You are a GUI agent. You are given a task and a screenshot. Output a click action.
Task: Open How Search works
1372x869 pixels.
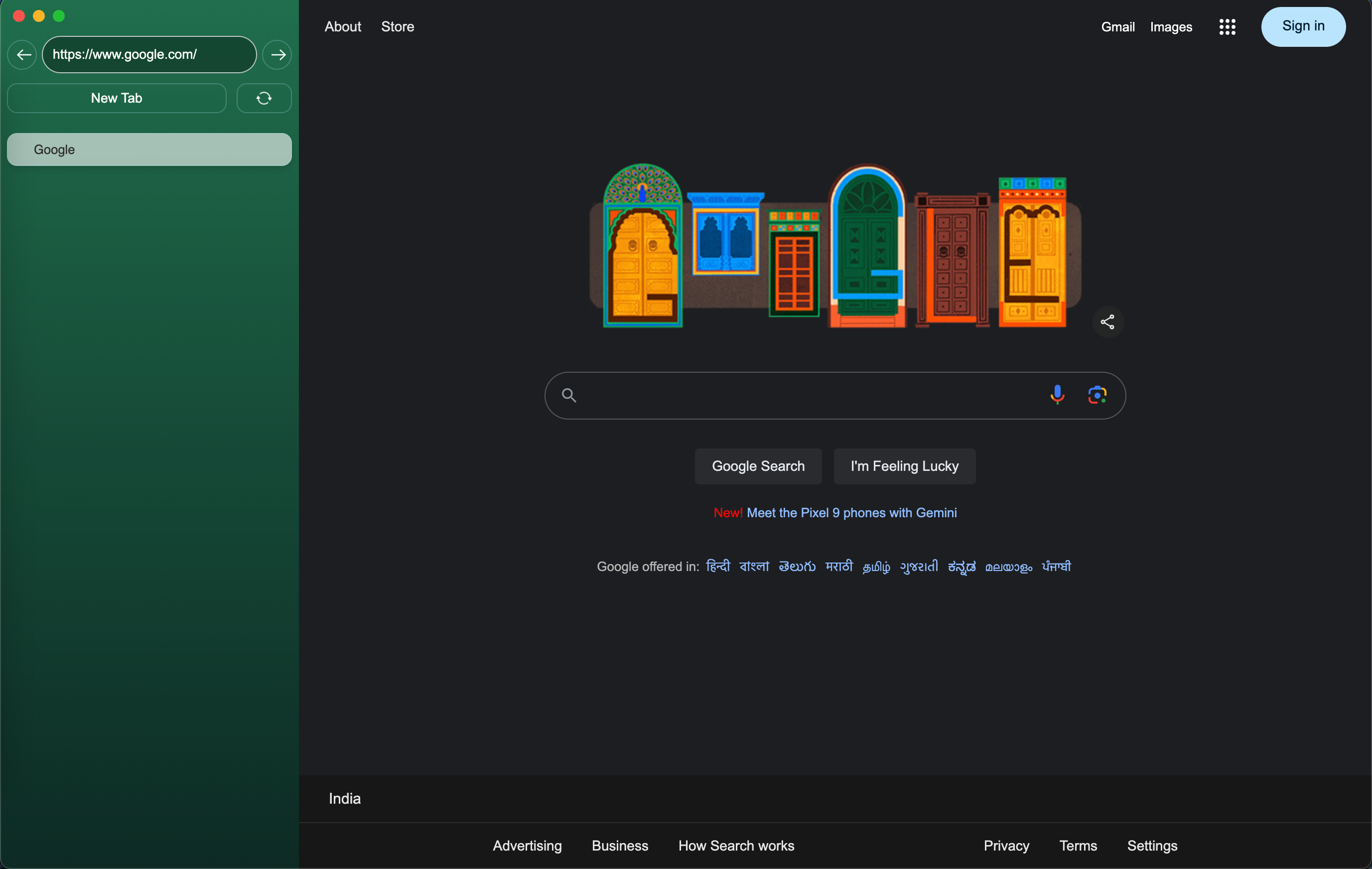tap(736, 846)
